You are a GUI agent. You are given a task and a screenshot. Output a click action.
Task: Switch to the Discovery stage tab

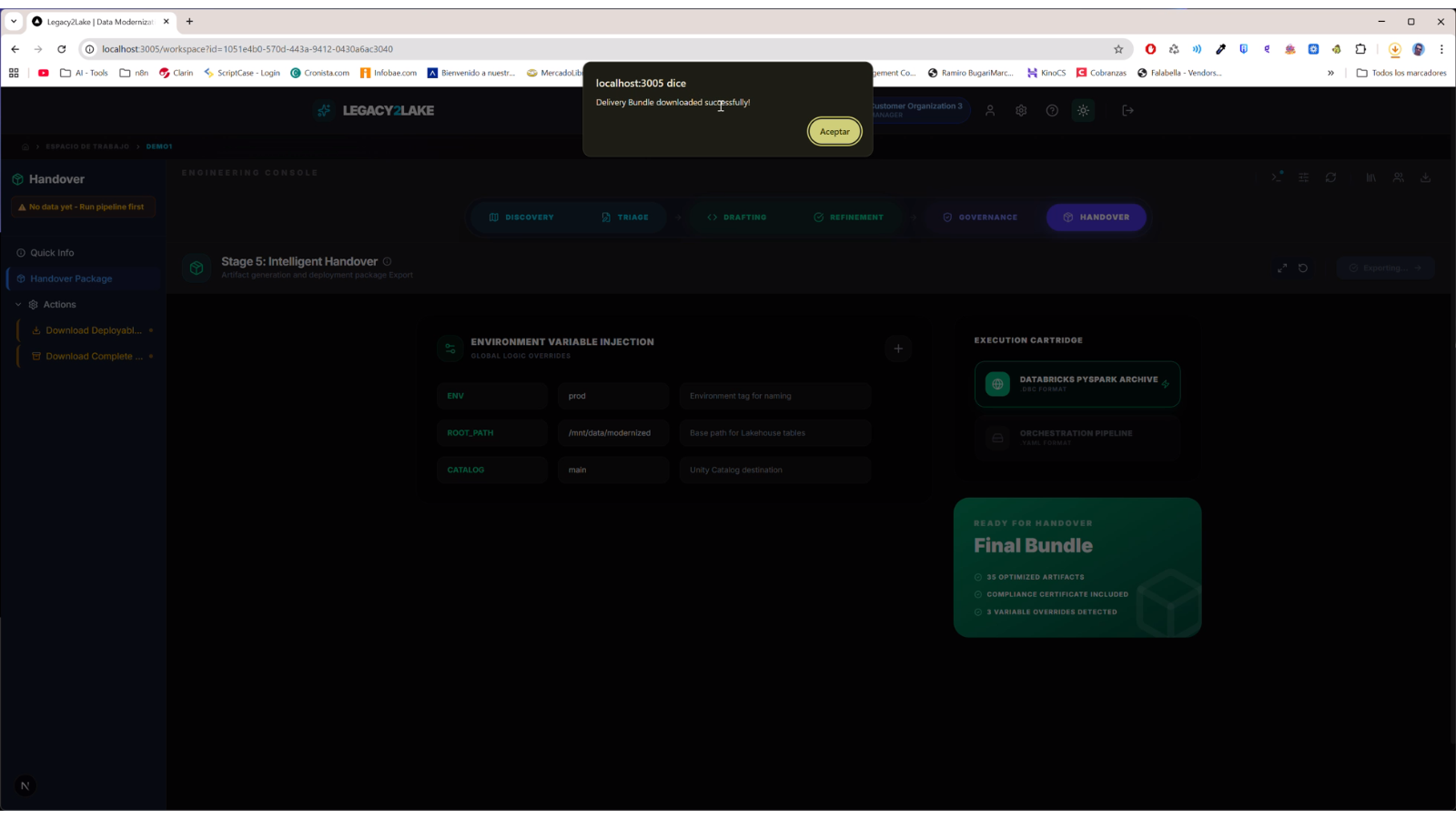click(x=521, y=217)
